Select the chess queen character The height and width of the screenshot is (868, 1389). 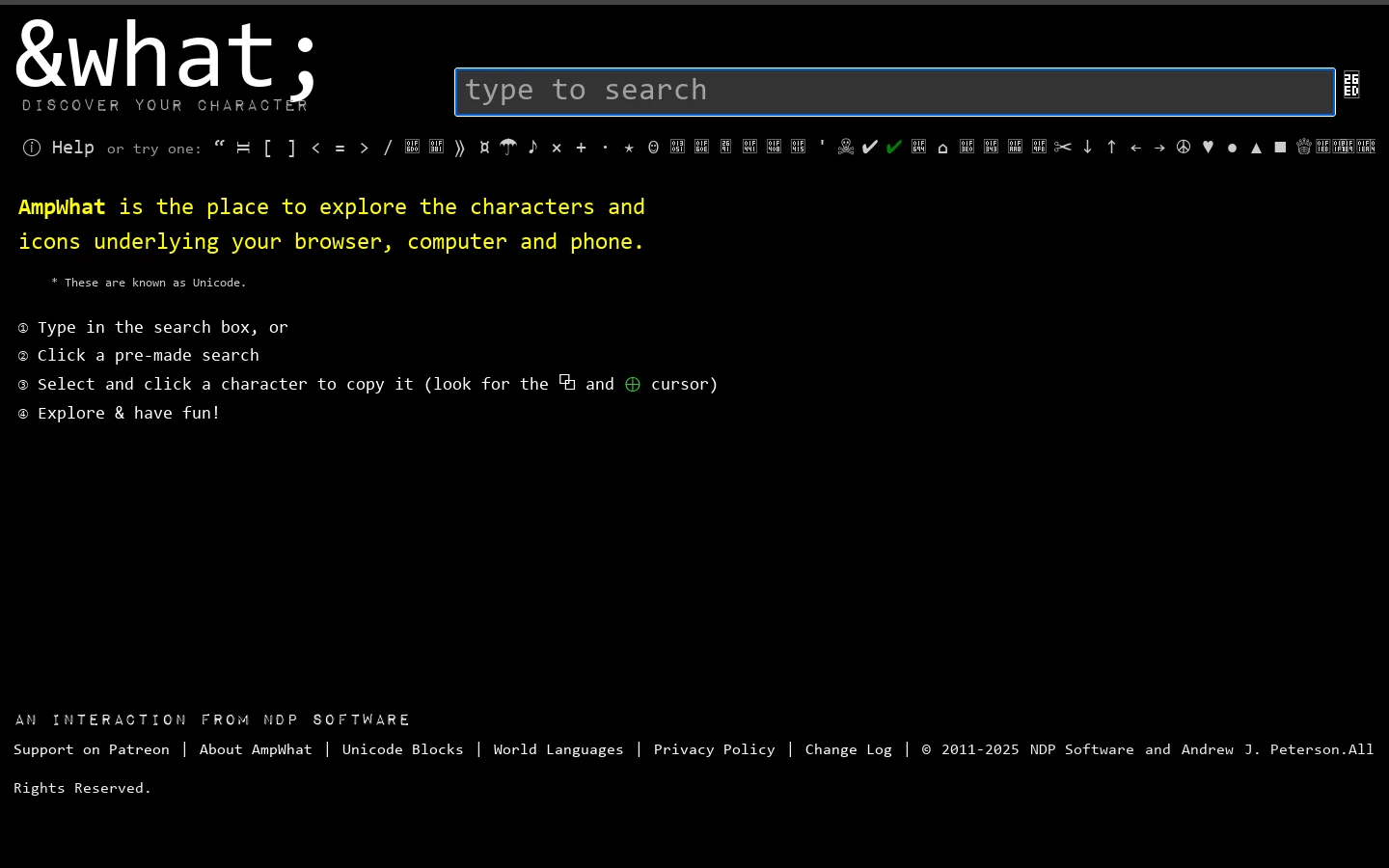point(1304,147)
